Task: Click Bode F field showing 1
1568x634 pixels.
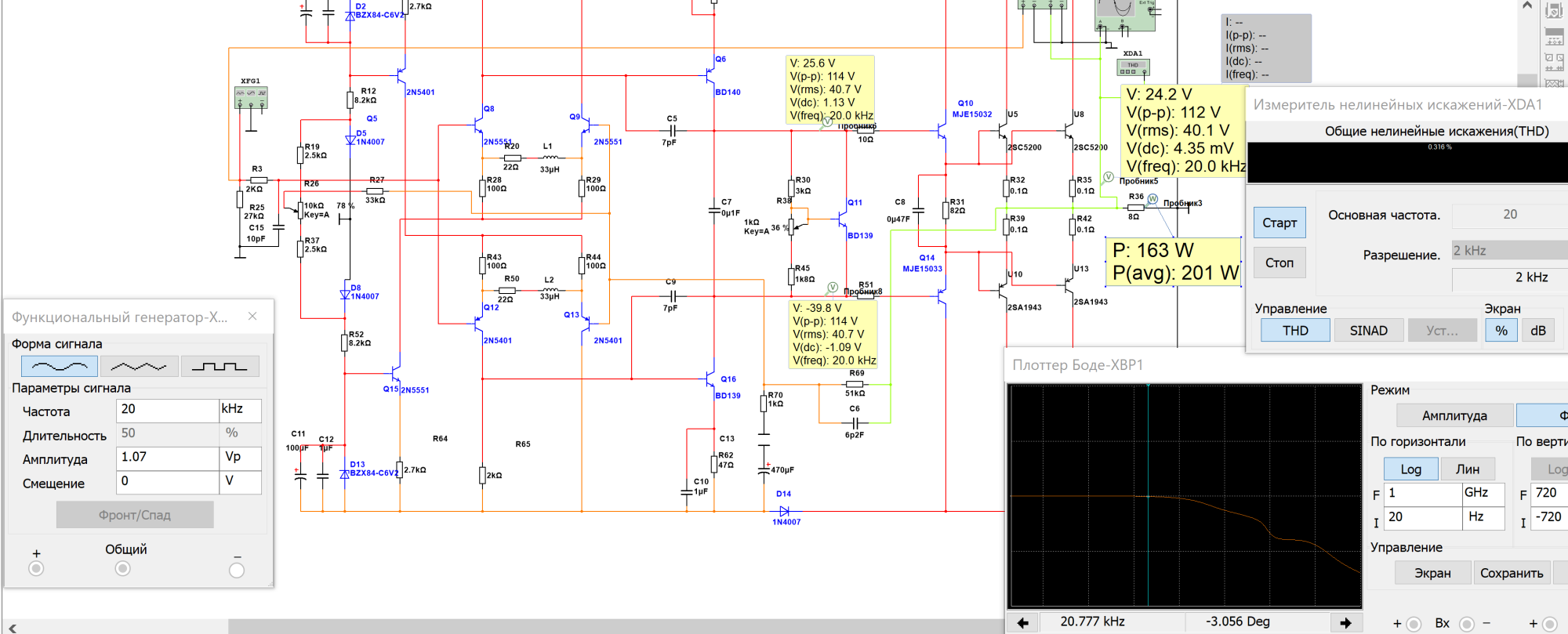Action: [x=1423, y=494]
